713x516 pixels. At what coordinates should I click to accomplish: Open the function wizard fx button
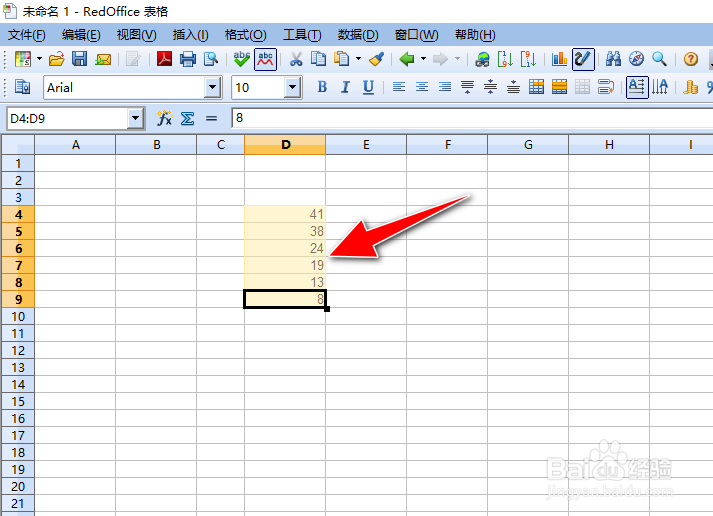[x=164, y=119]
